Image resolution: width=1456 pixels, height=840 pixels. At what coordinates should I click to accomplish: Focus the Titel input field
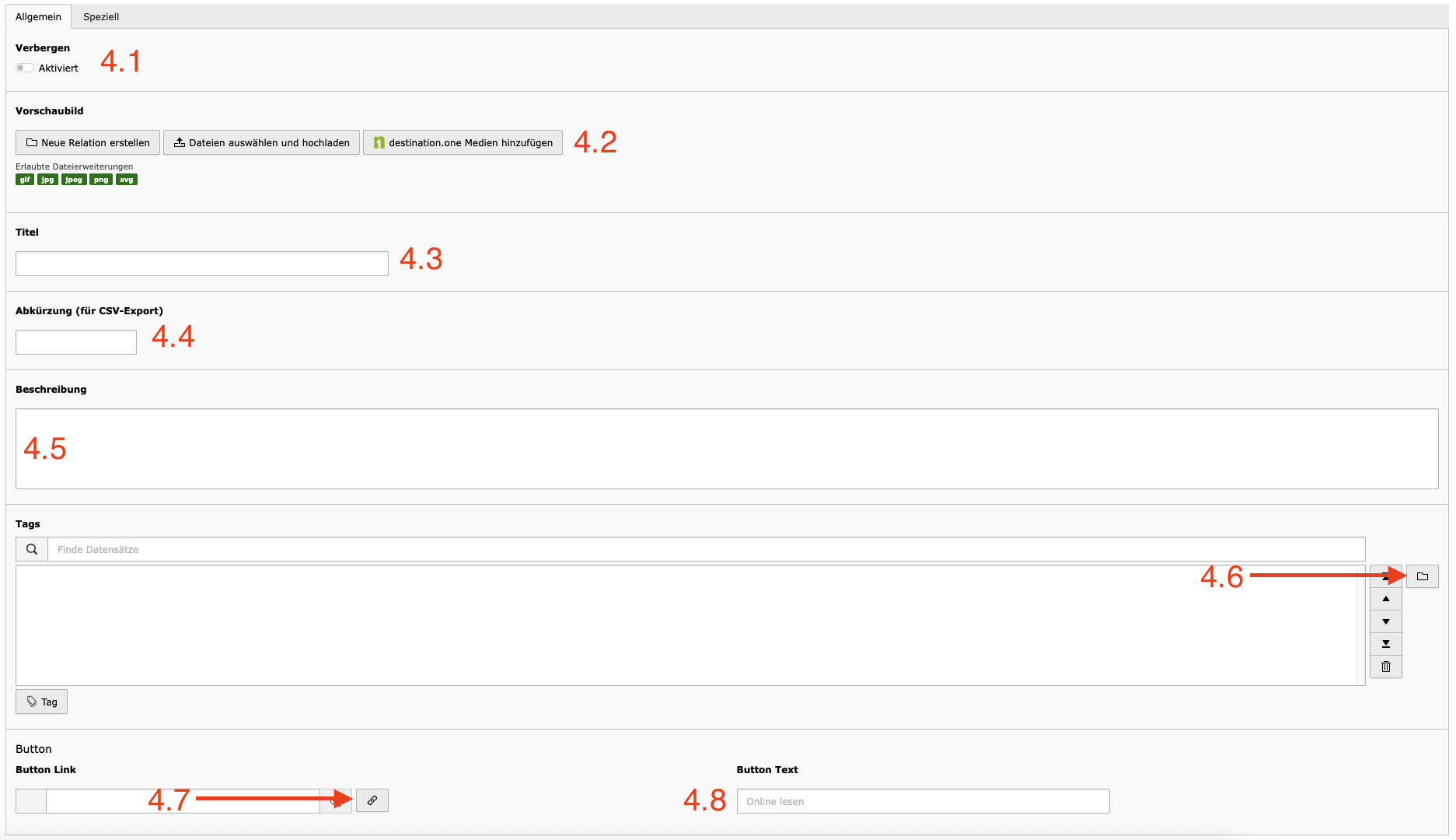(x=202, y=264)
